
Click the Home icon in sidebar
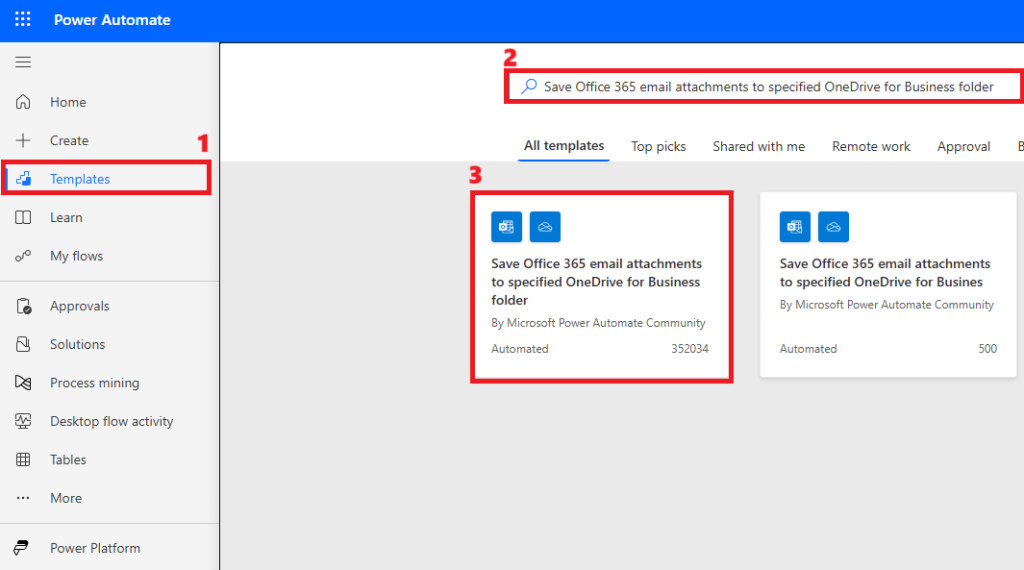coord(23,102)
